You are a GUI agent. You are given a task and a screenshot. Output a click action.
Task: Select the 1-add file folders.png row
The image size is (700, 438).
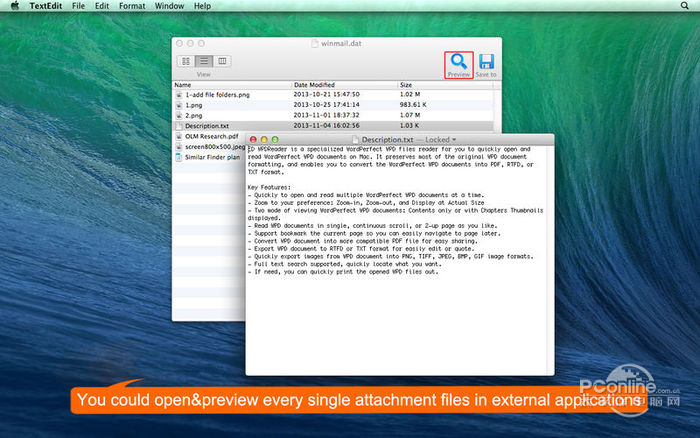pyautogui.click(x=333, y=95)
